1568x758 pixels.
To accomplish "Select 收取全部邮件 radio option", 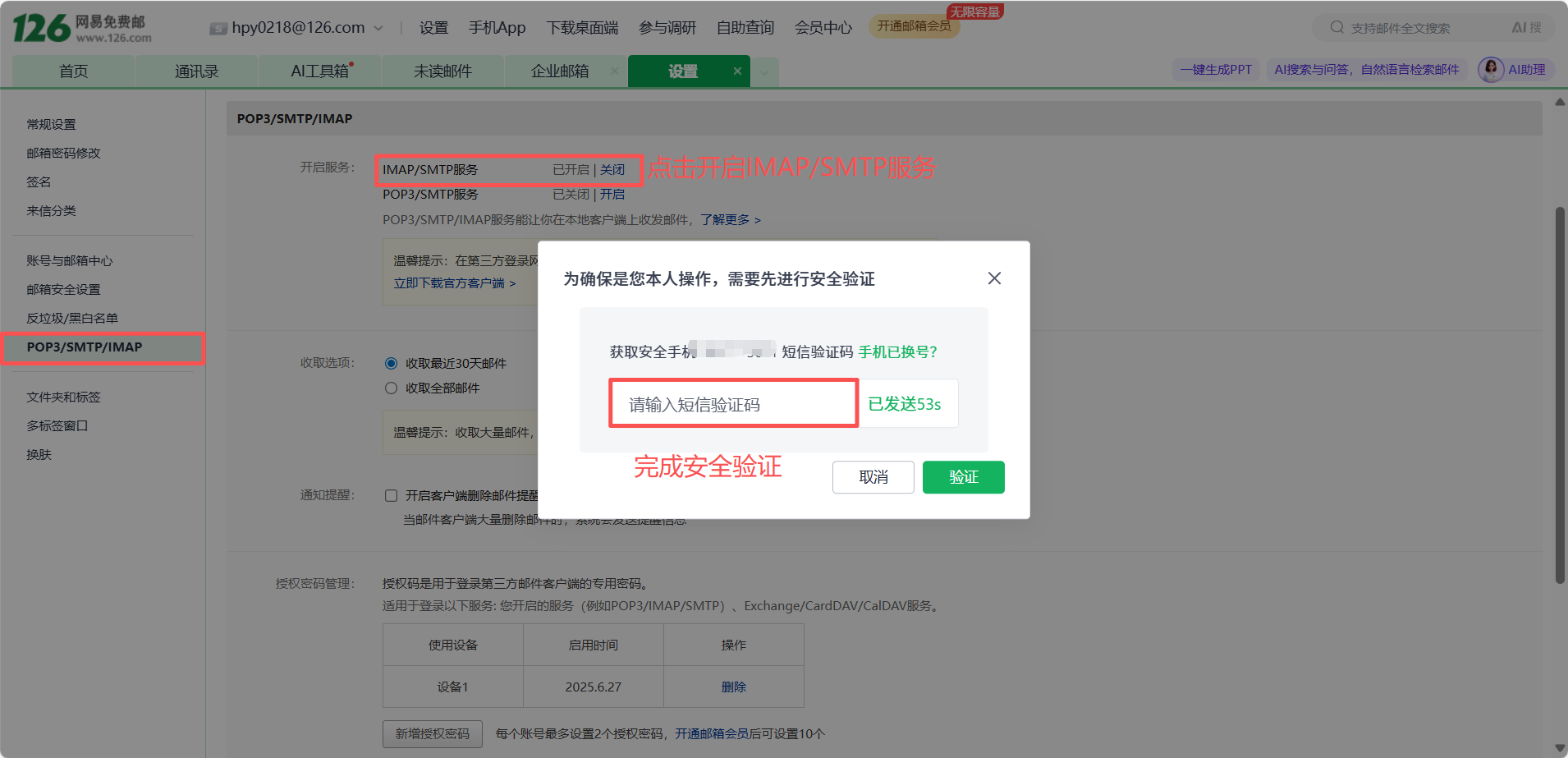I will pyautogui.click(x=392, y=388).
